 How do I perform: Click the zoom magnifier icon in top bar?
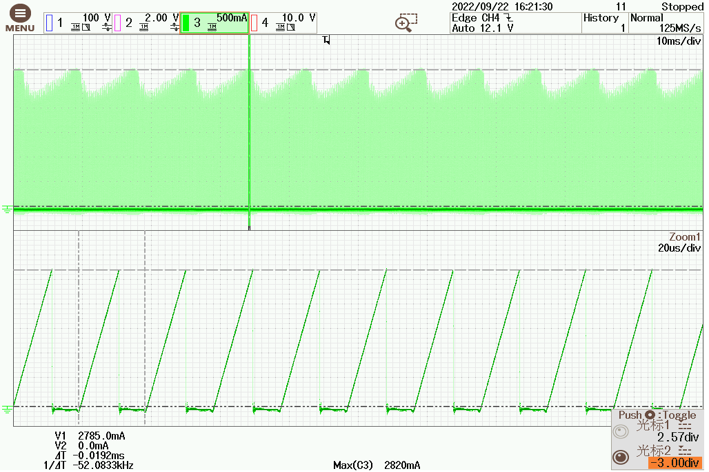pyautogui.click(x=406, y=22)
